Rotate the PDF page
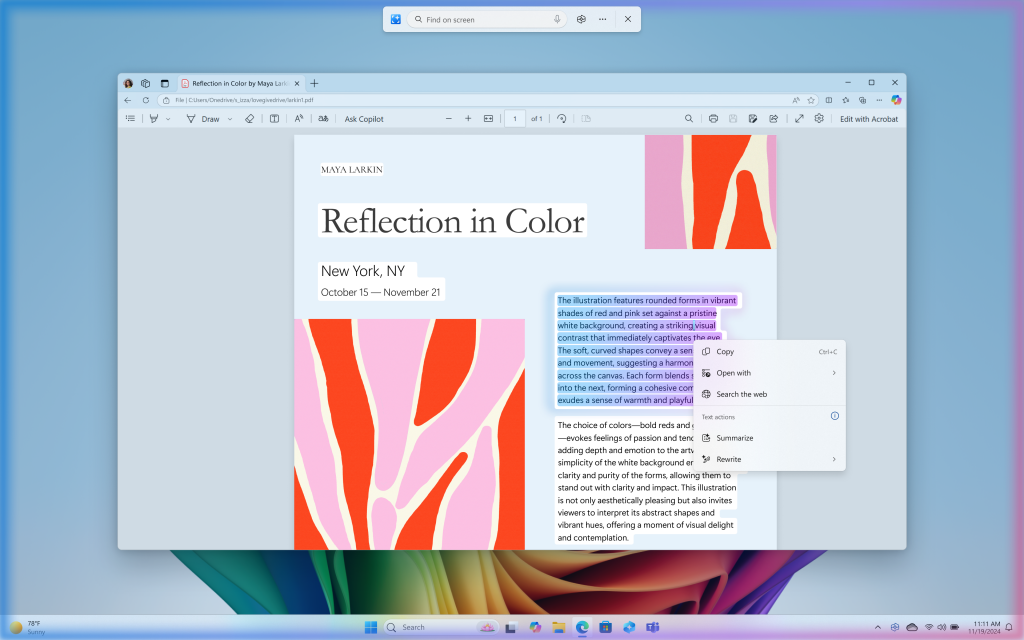Screen dimensions: 1024x640 (561, 118)
